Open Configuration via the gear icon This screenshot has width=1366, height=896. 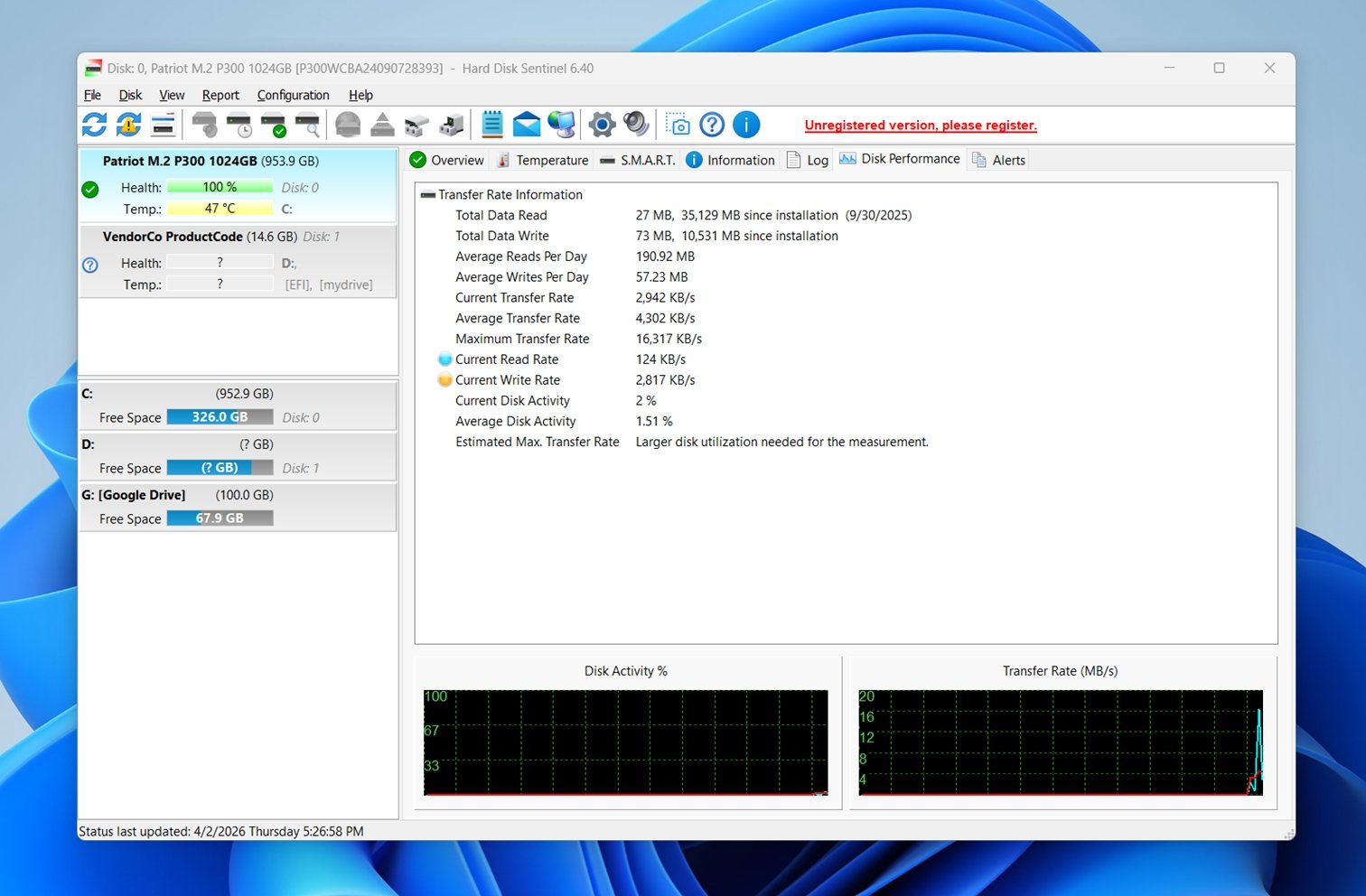(x=601, y=125)
